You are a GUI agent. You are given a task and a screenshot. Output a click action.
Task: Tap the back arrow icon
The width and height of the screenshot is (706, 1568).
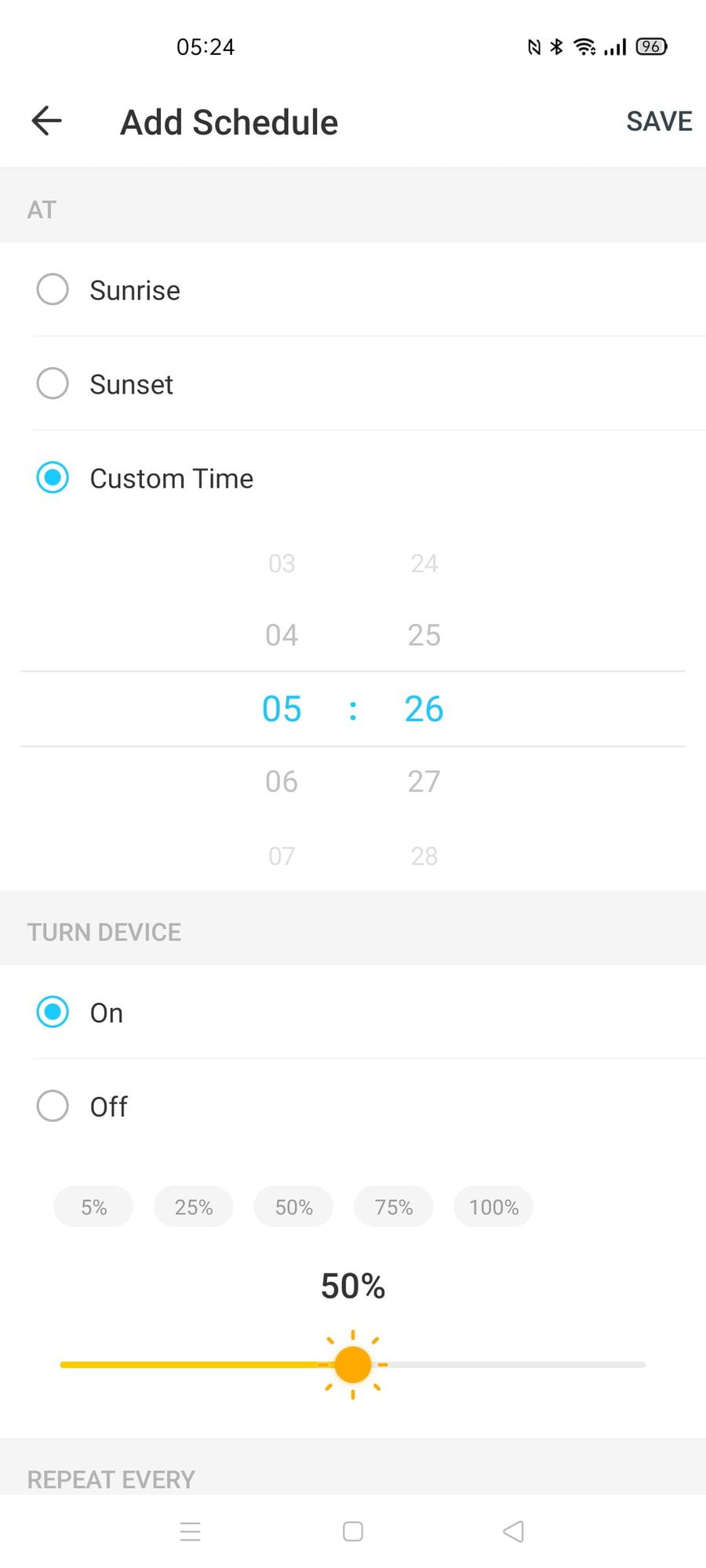(47, 122)
